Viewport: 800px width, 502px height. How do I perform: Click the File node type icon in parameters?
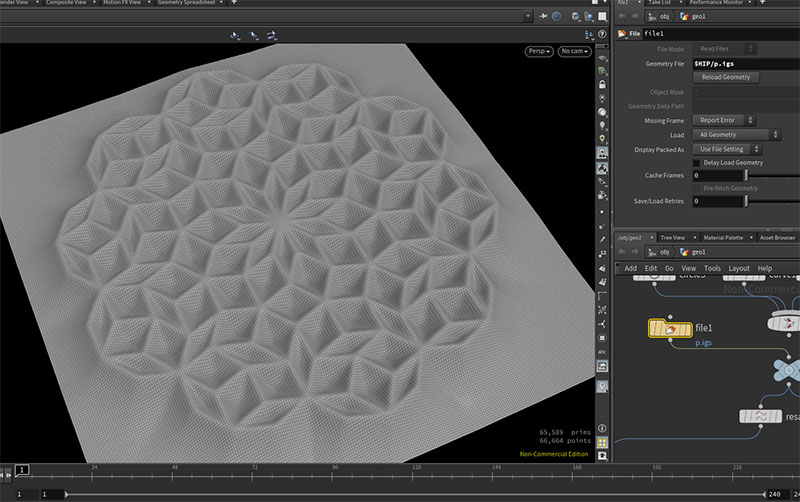tap(622, 34)
